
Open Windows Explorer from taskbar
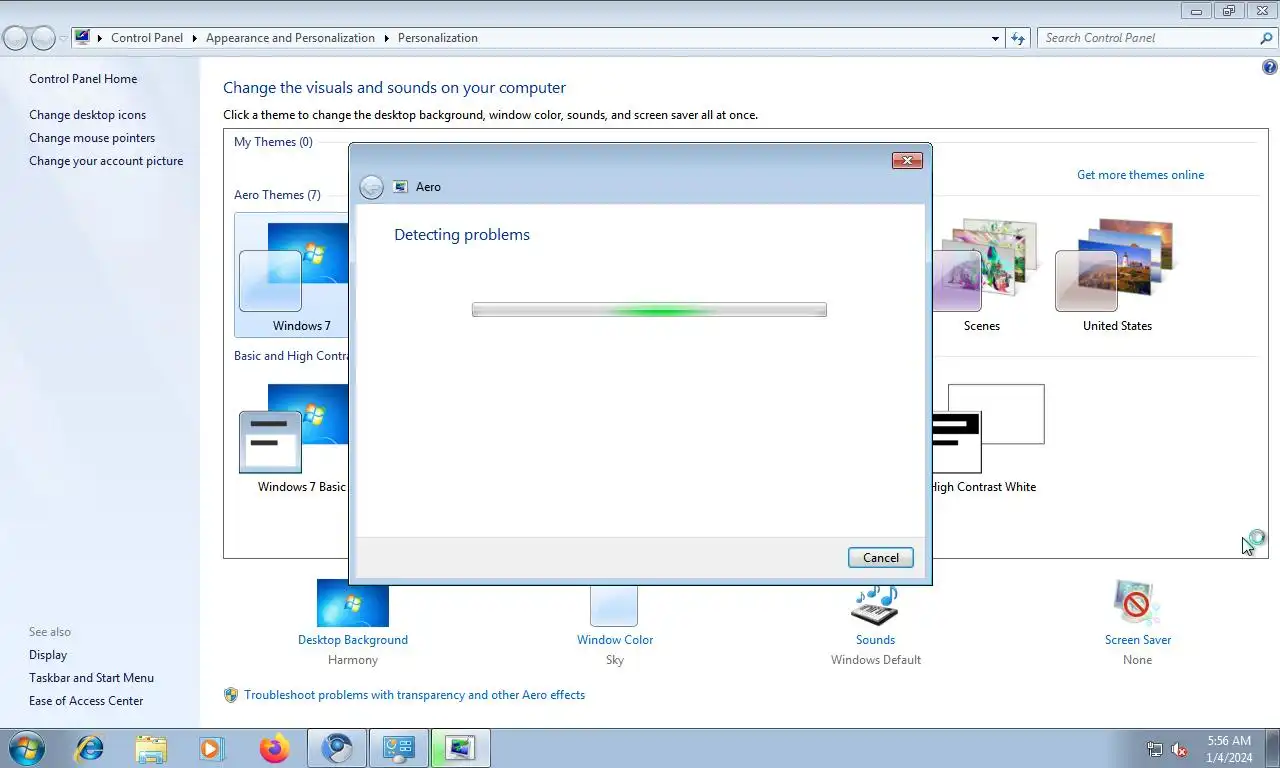151,748
